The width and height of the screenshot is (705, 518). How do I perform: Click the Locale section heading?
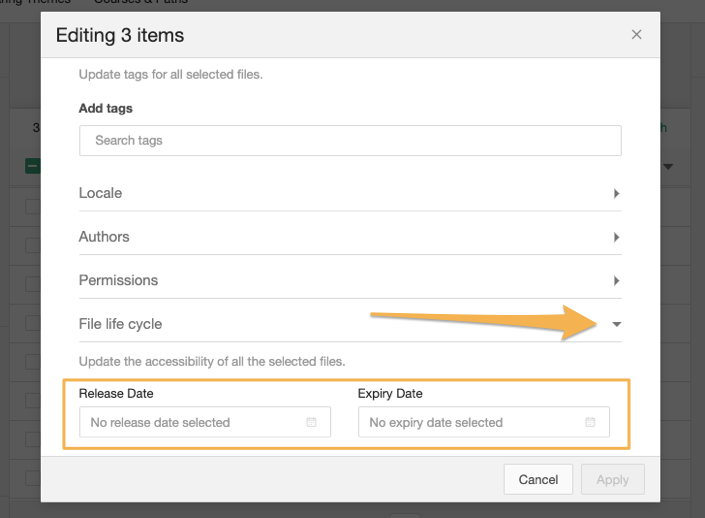[x=100, y=193]
